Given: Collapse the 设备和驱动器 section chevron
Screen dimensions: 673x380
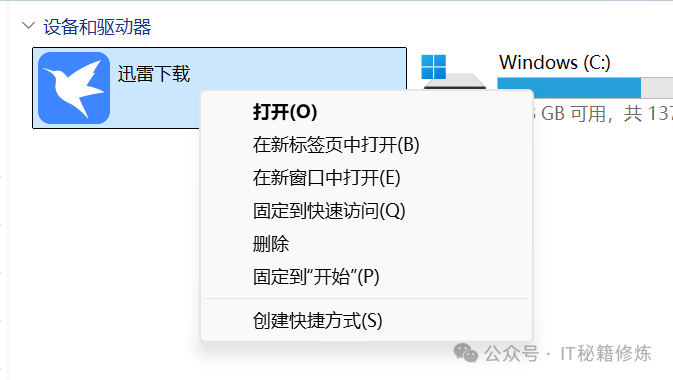Looking at the screenshot, I should pos(28,26).
